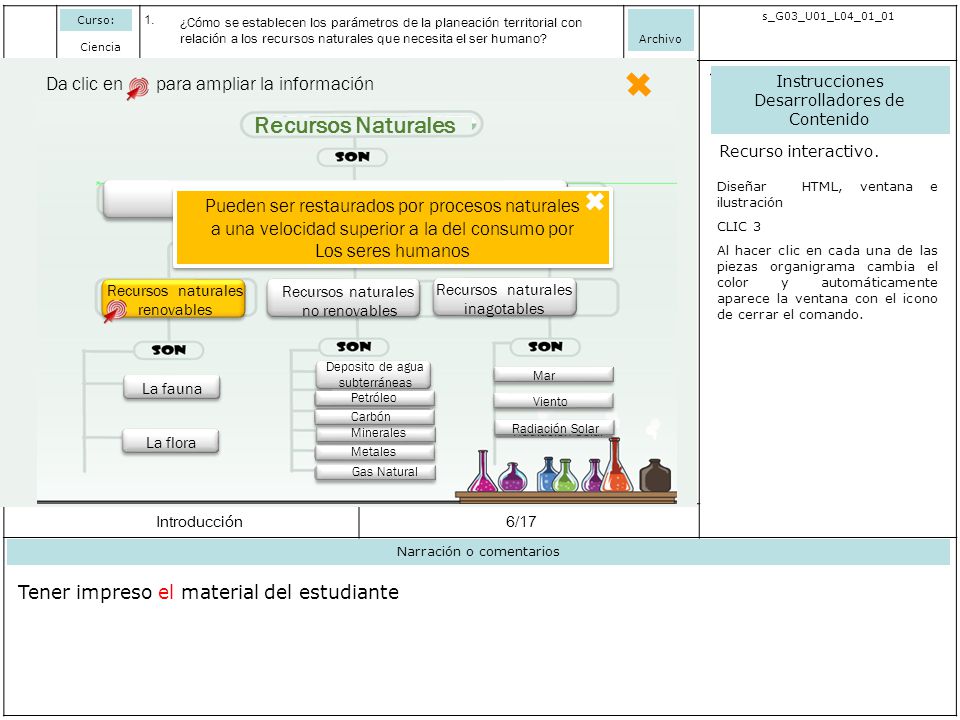The height and width of the screenshot is (720, 960).
Task: Click the SON label under Recursos Naturales
Action: tap(352, 157)
